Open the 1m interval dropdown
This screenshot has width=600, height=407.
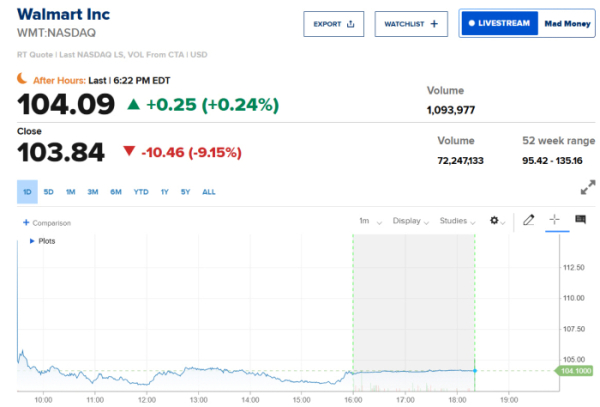pyautogui.click(x=370, y=221)
